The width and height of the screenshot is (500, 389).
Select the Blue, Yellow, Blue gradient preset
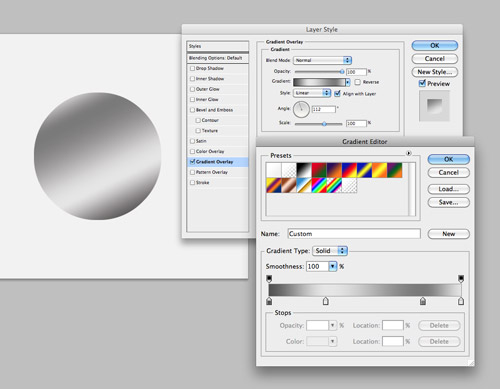[x=364, y=170]
